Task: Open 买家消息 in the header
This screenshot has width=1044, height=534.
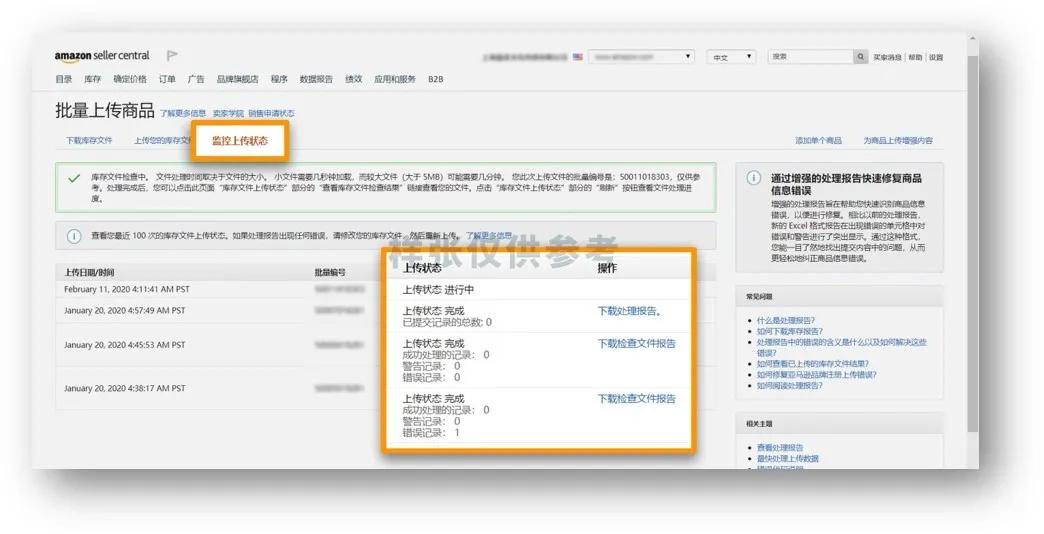Action: (x=887, y=58)
